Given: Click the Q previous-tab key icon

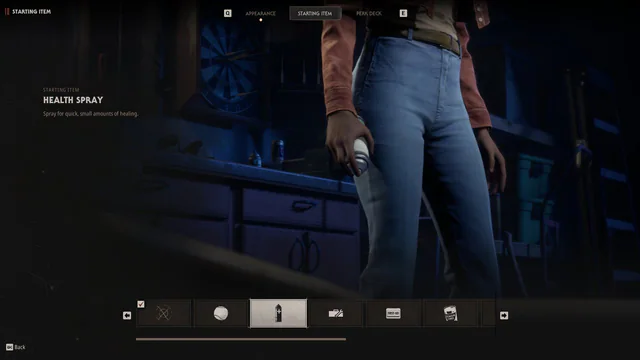Looking at the screenshot, I should click(228, 13).
